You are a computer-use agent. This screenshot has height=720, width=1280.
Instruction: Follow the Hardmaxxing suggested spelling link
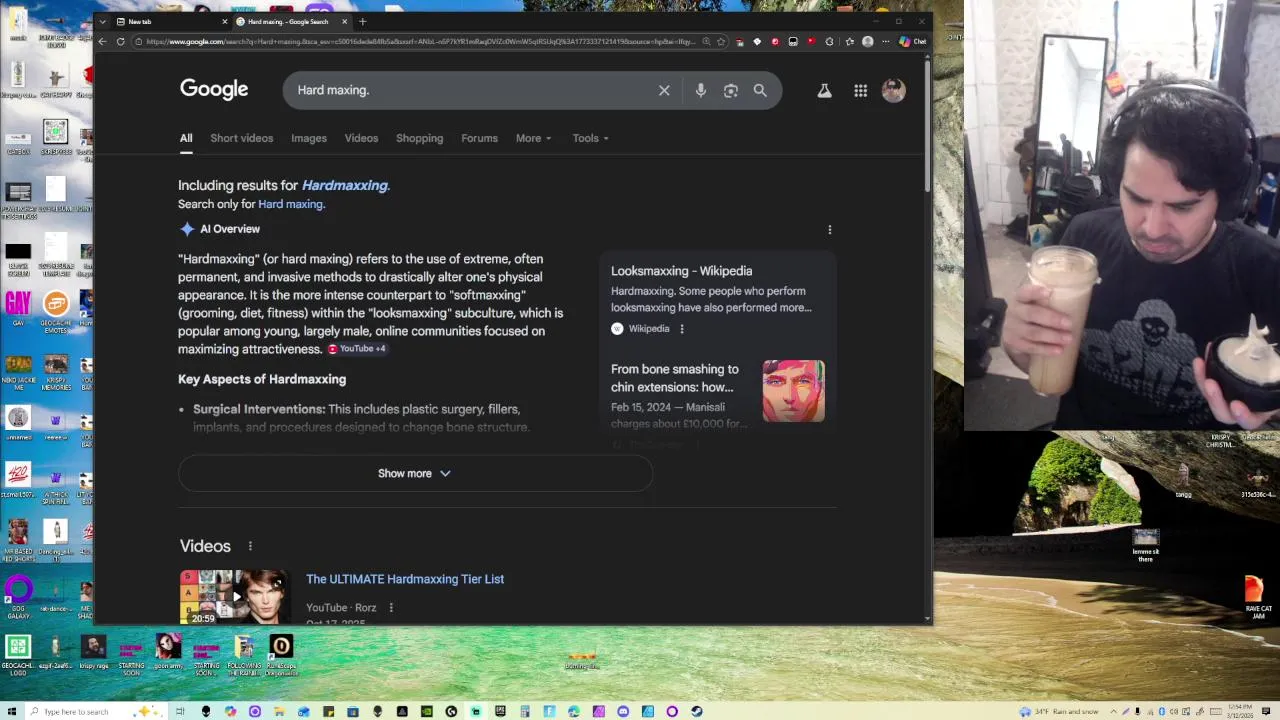coord(345,185)
